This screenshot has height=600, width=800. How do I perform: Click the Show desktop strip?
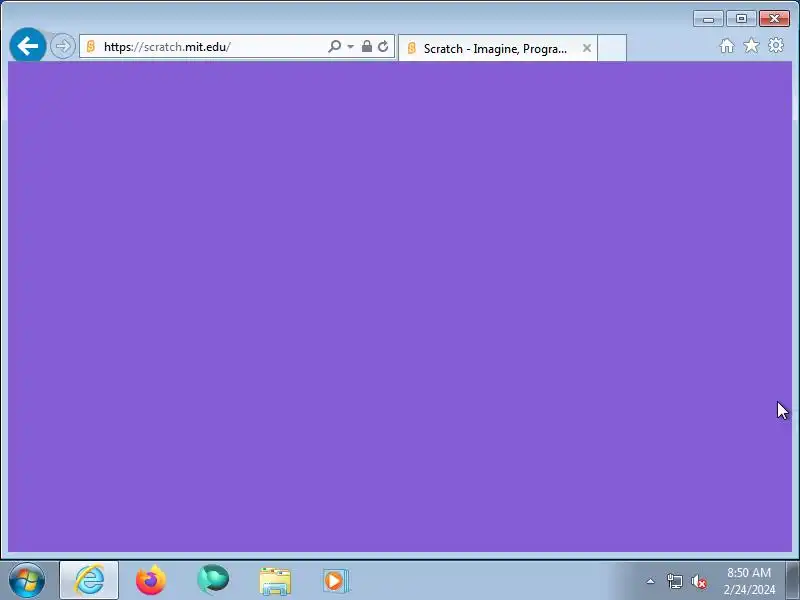click(793, 581)
